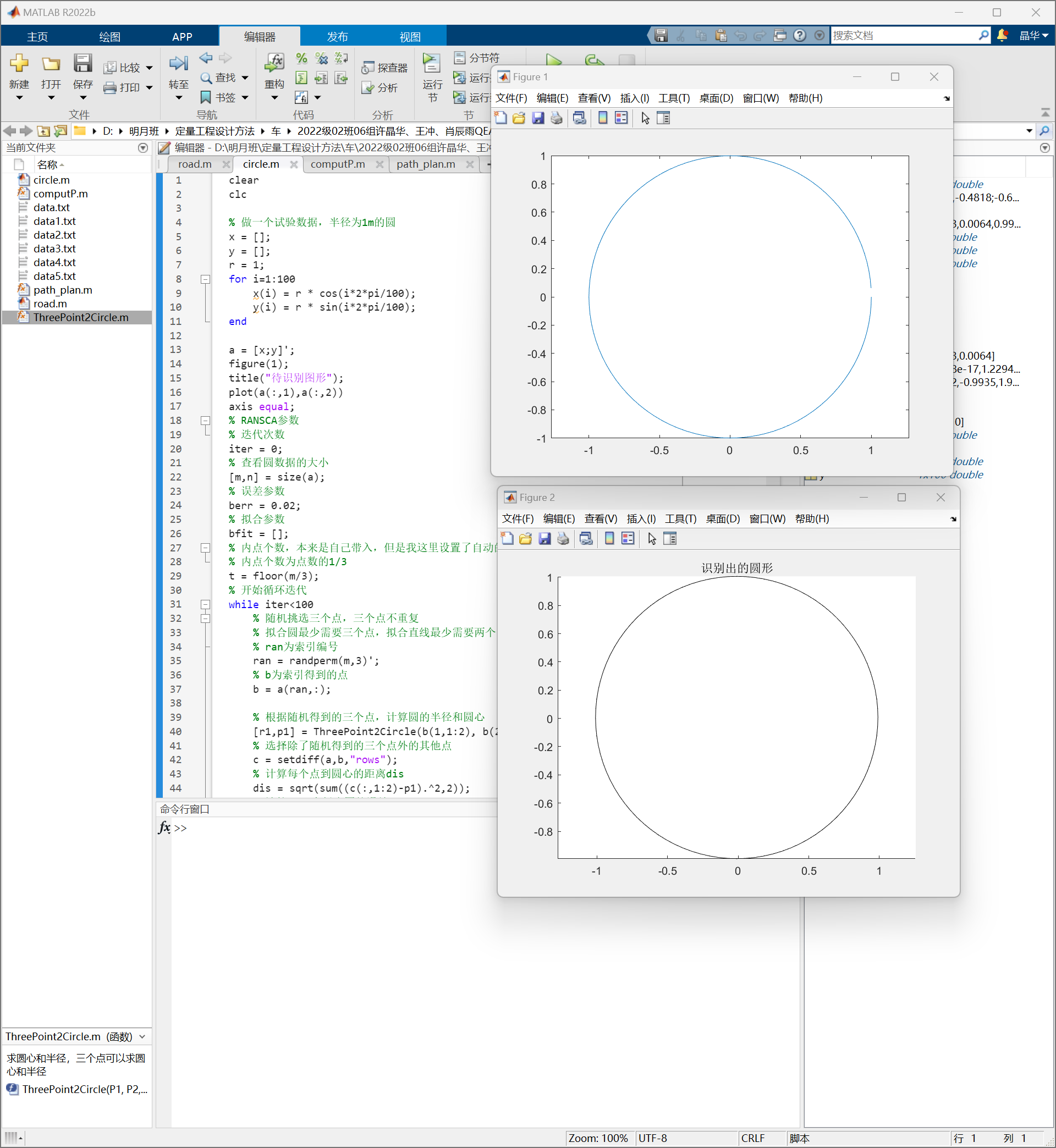Click the wrap comments icon
The width and height of the screenshot is (1056, 1148).
[341, 58]
